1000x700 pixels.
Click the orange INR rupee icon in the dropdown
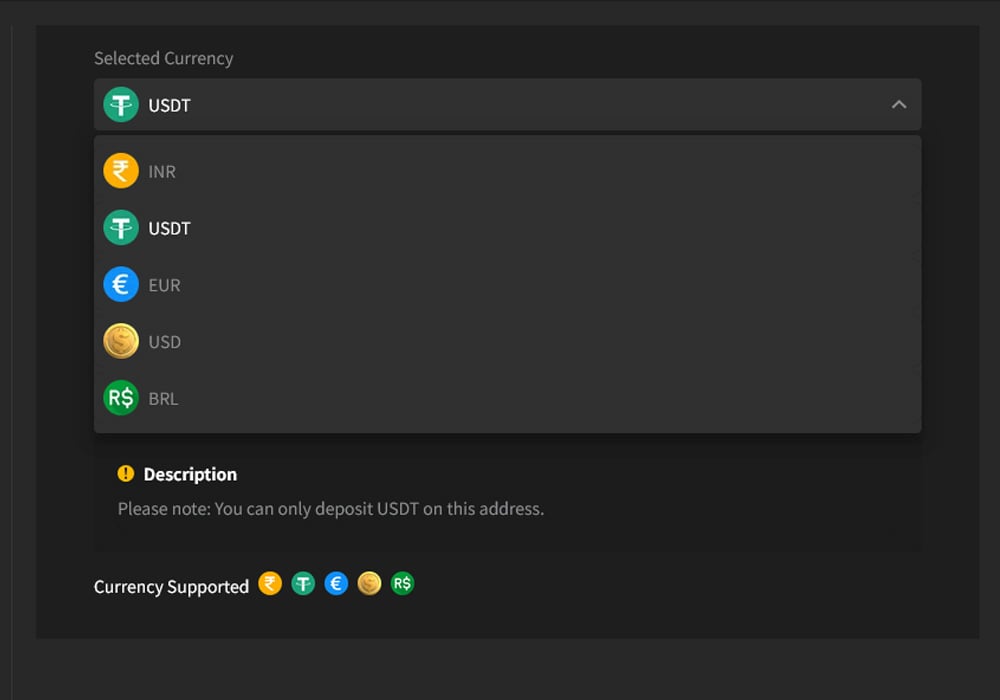120,170
